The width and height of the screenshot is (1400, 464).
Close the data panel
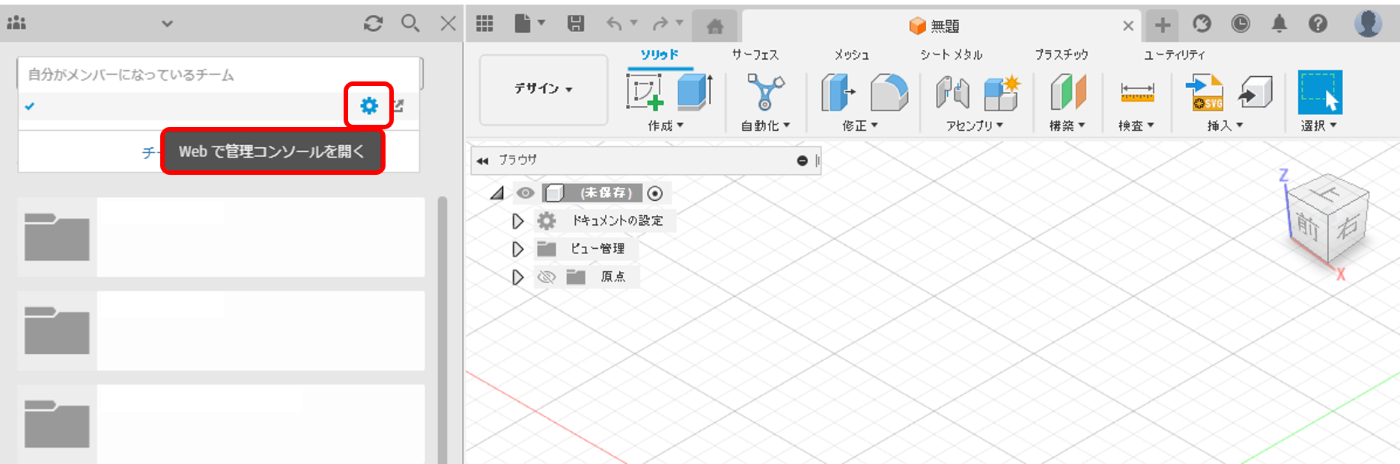(x=448, y=23)
